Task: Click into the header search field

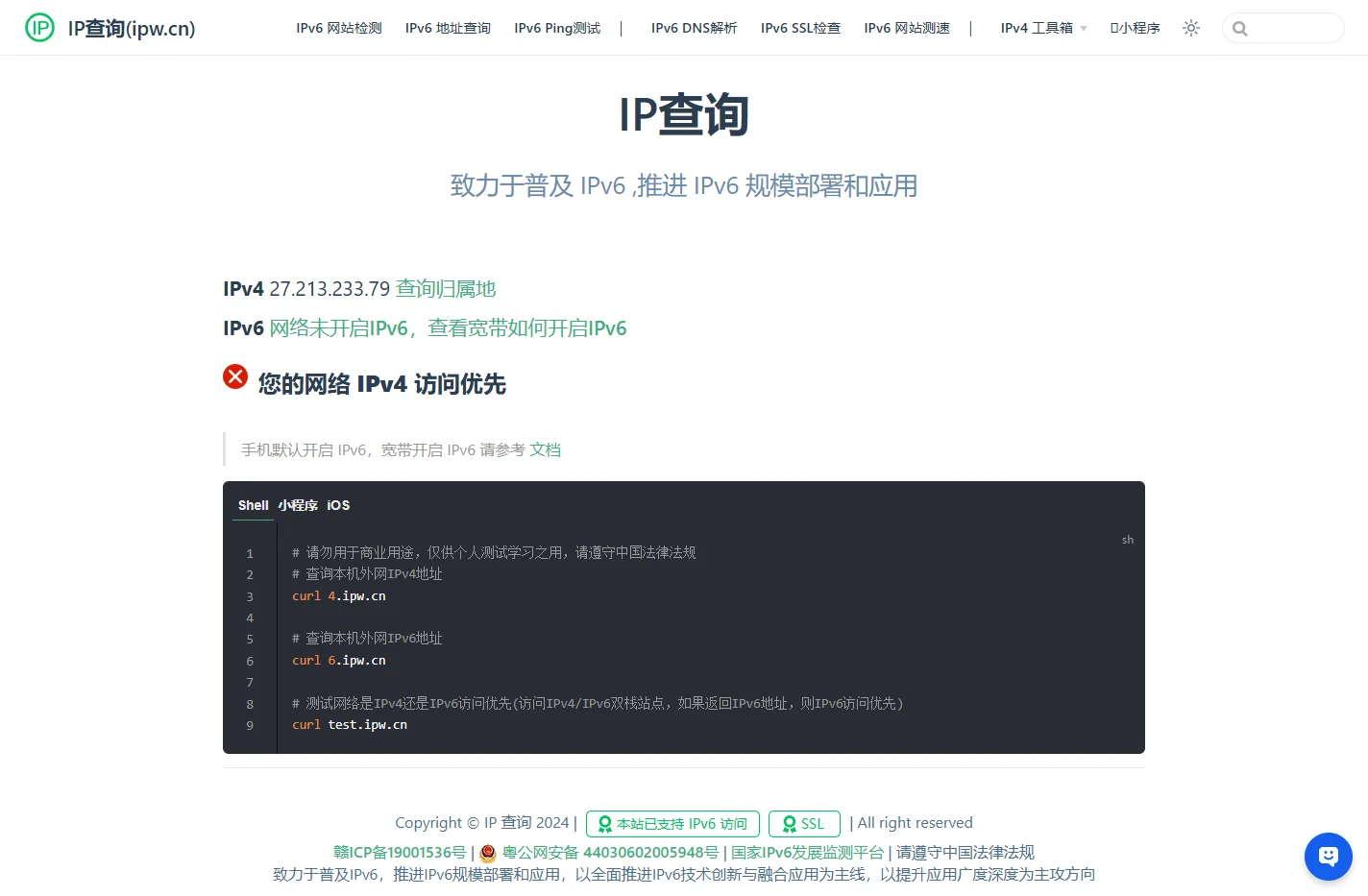Action: [x=1283, y=28]
